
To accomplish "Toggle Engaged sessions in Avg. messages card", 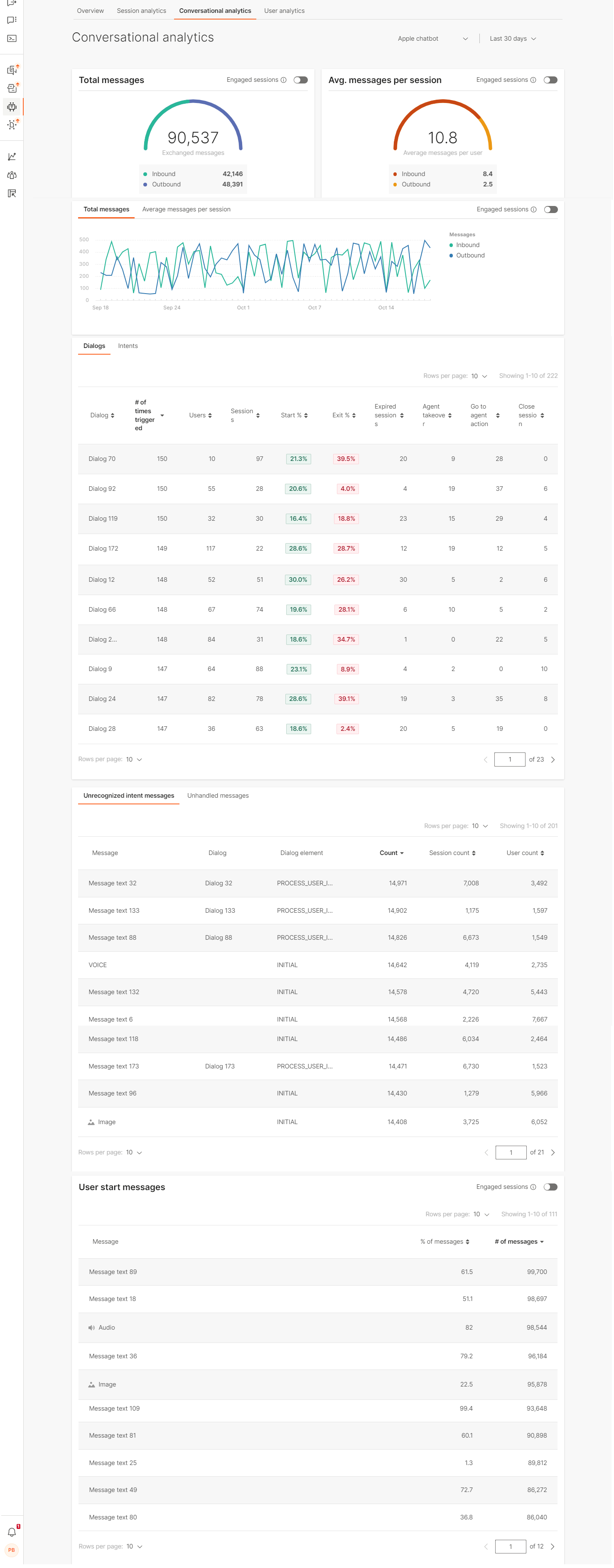I will point(551,80).
